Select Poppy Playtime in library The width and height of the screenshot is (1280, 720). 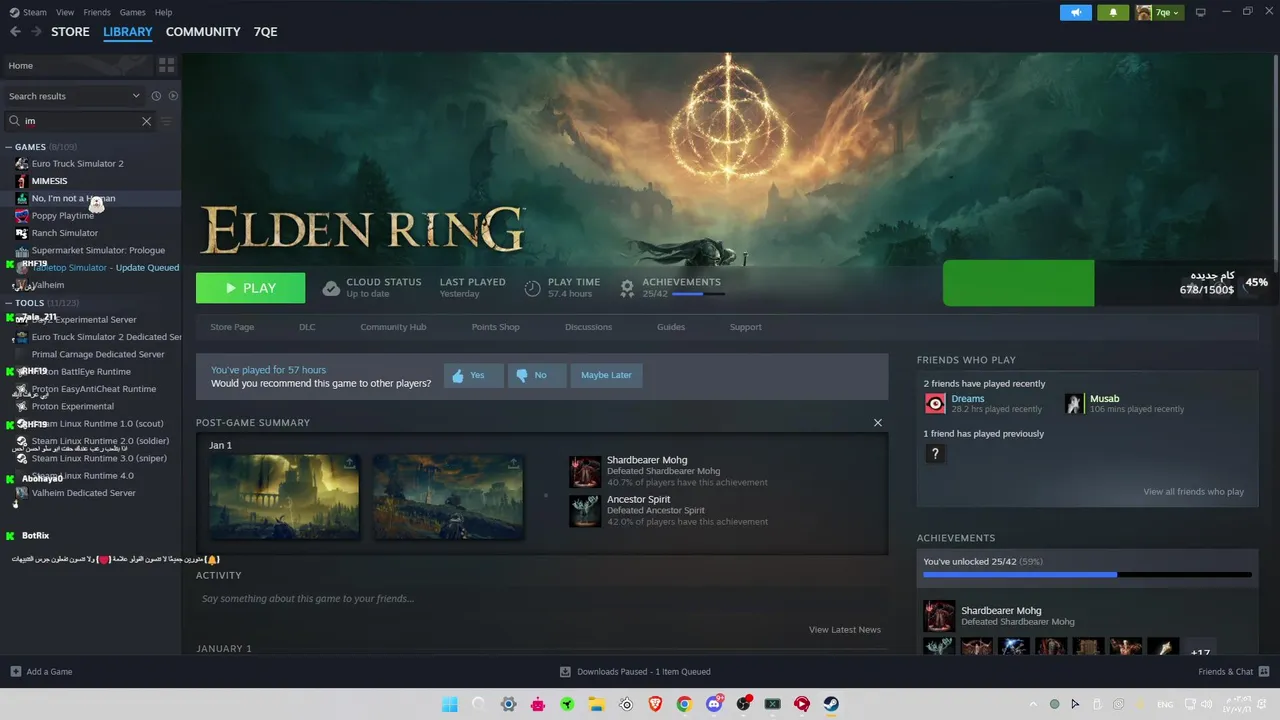62,215
